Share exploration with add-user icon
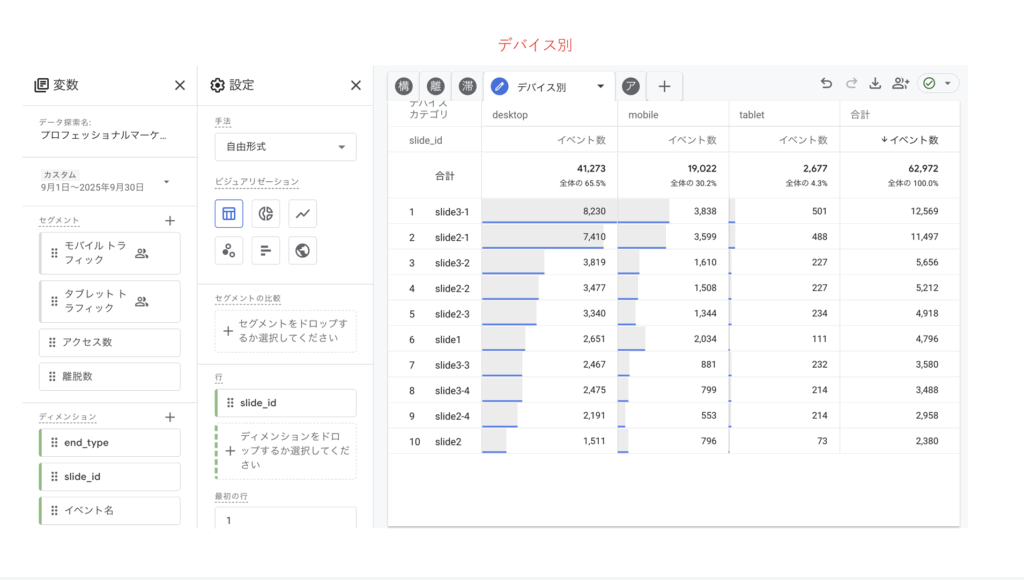The height and width of the screenshot is (580, 1024). (x=901, y=84)
